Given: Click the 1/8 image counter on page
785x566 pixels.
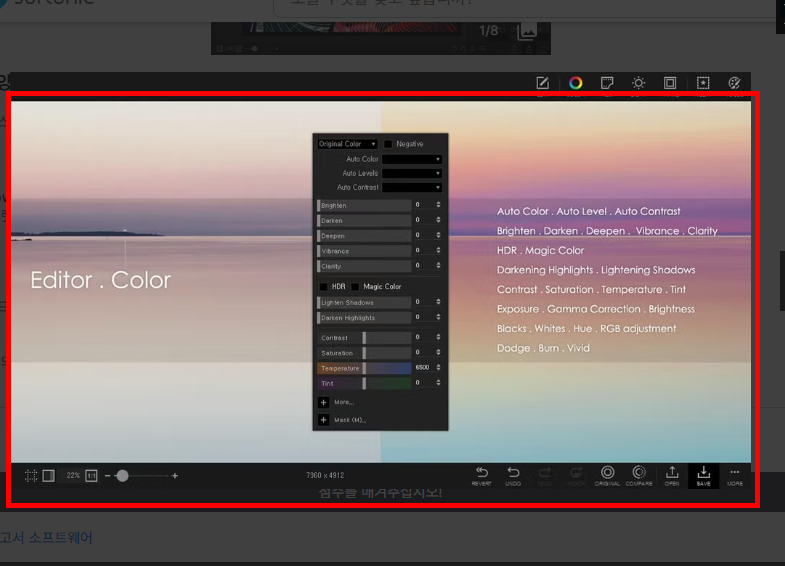Looking at the screenshot, I should (x=488, y=31).
